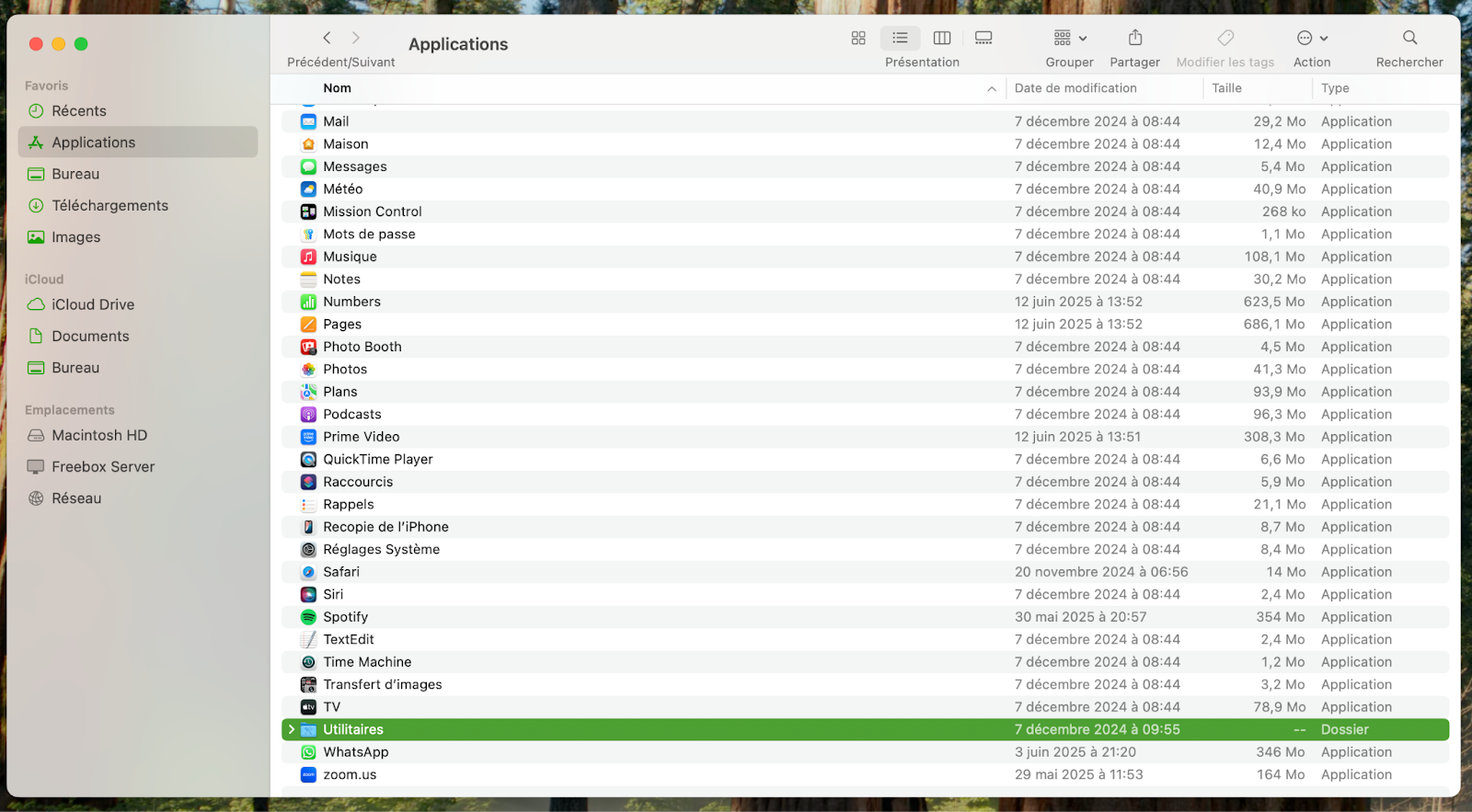This screenshot has width=1472, height=812.
Task: Select list view presentation mode
Action: pyautogui.click(x=900, y=38)
